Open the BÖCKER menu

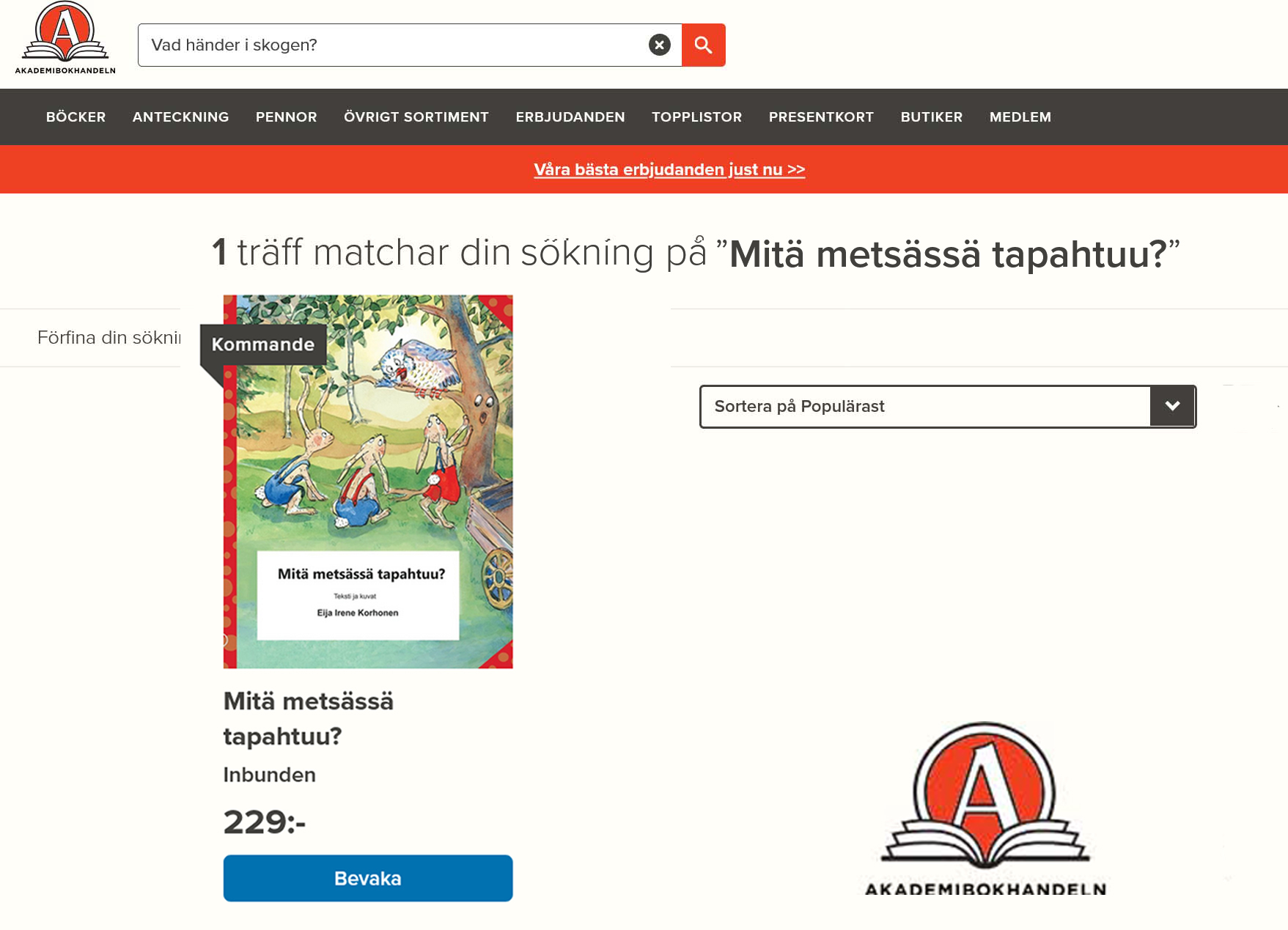(x=76, y=117)
